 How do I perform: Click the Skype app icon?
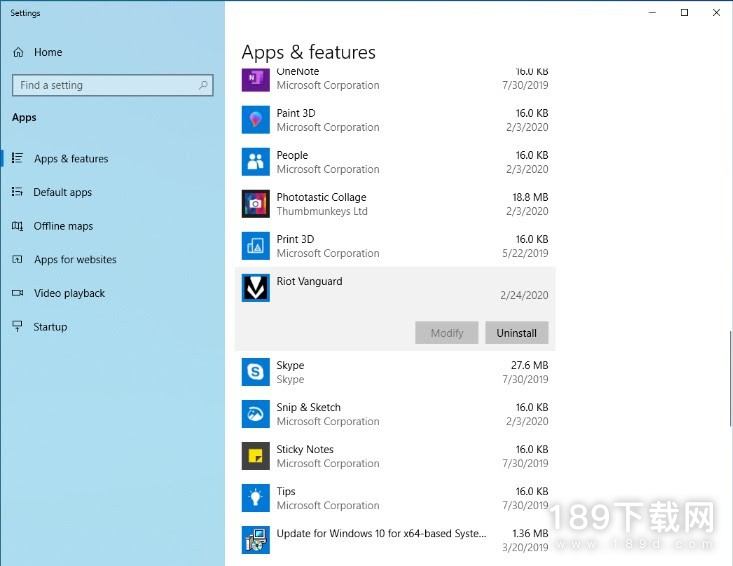tap(256, 372)
